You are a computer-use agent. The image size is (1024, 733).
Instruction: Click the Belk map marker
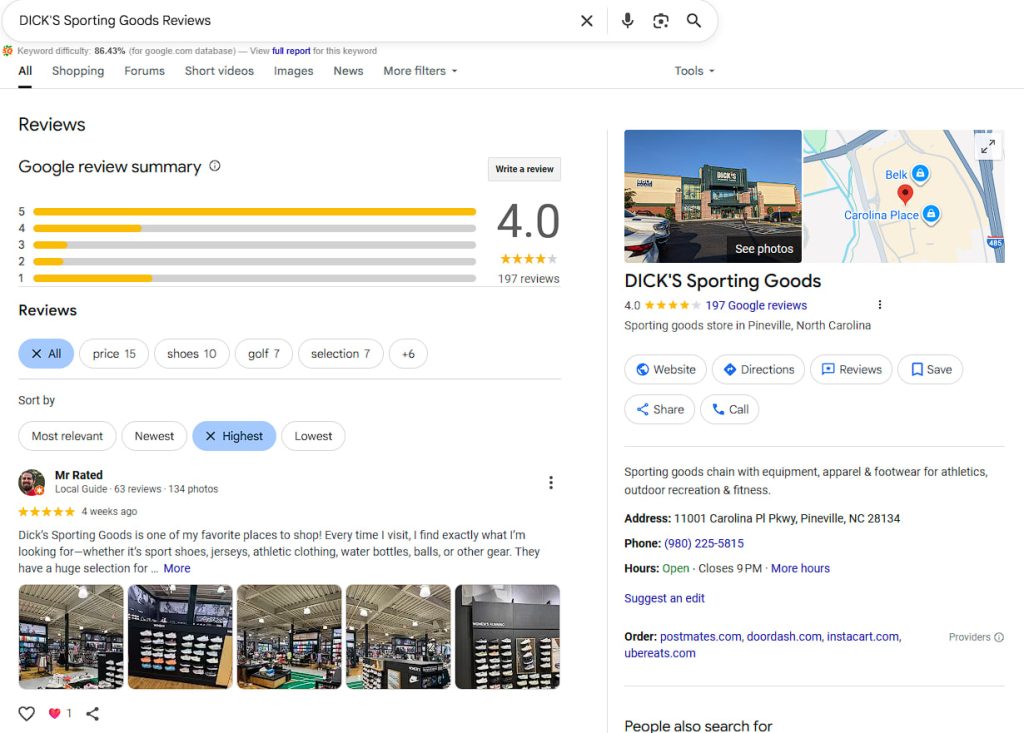[920, 174]
